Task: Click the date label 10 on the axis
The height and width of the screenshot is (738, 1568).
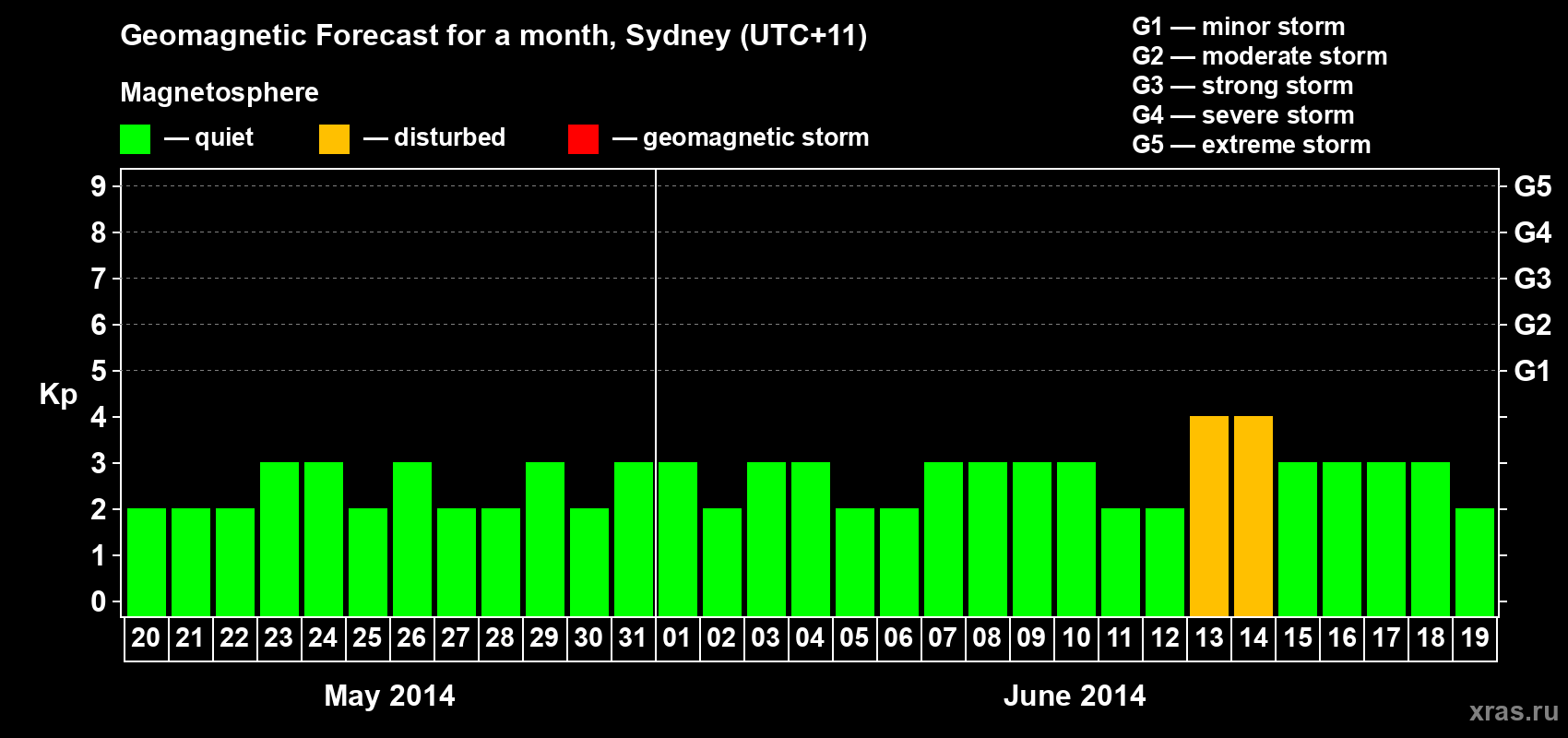Action: [x=1075, y=637]
